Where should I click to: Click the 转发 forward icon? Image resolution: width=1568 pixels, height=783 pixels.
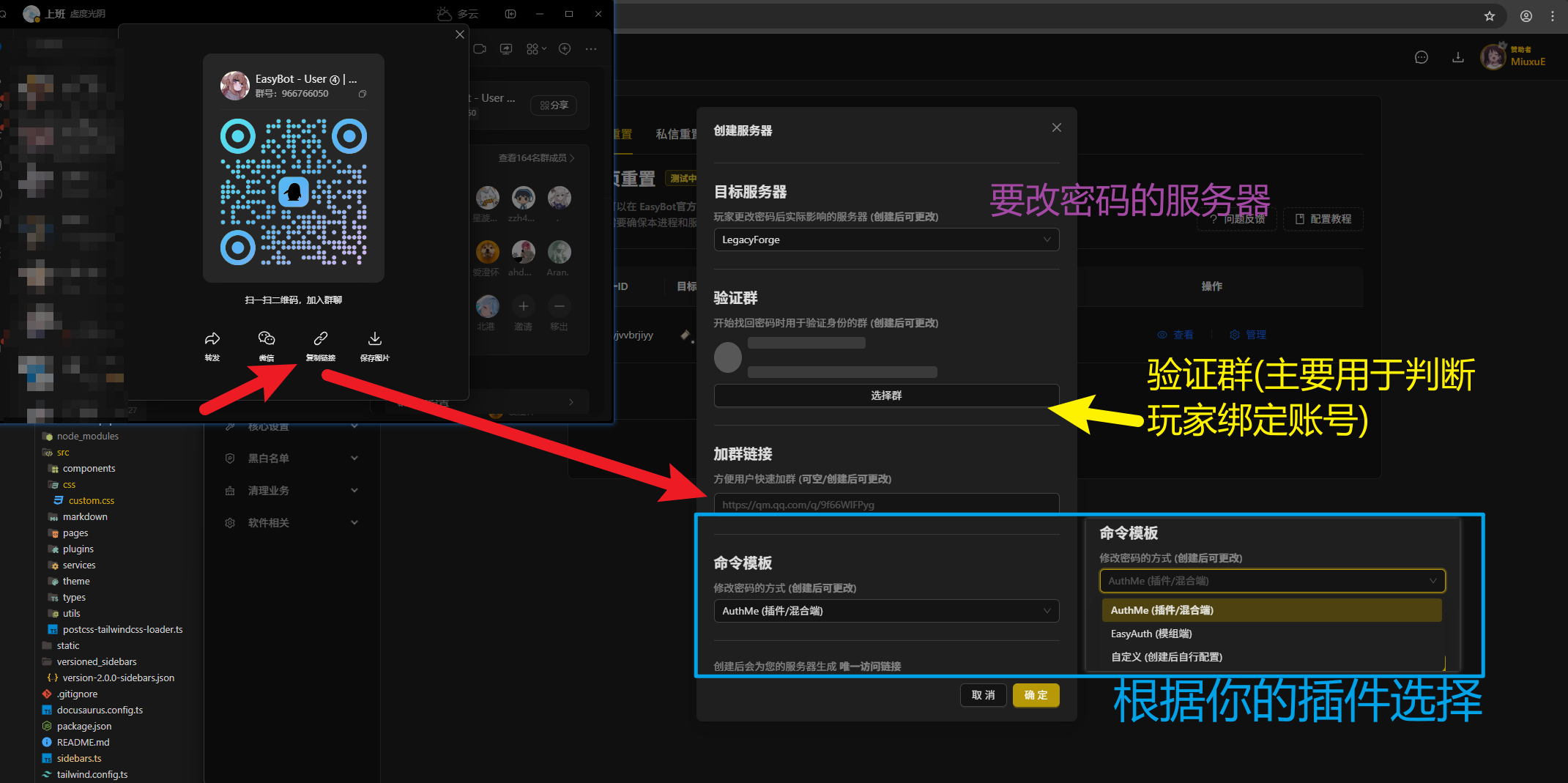(212, 339)
